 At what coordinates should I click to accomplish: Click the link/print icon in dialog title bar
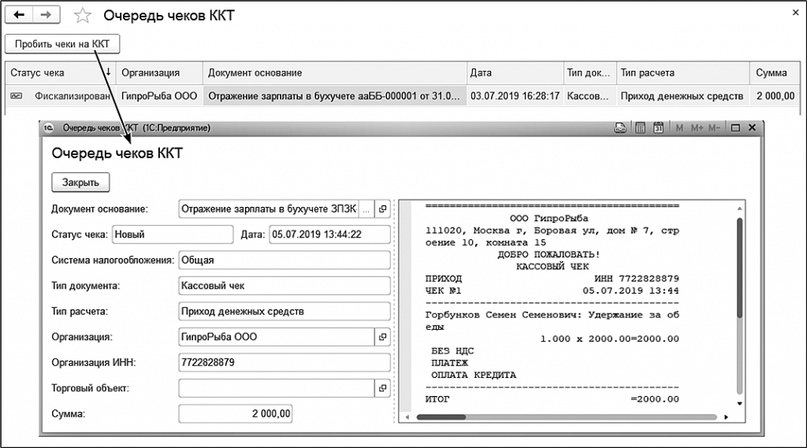pyautogui.click(x=621, y=128)
